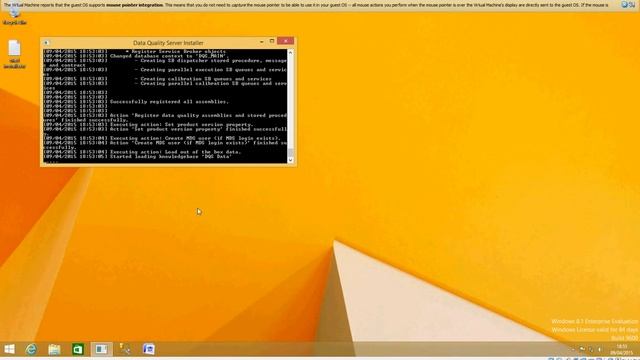Open the console window's system menu icon
Screen dimensions: 640x360
click(46, 42)
